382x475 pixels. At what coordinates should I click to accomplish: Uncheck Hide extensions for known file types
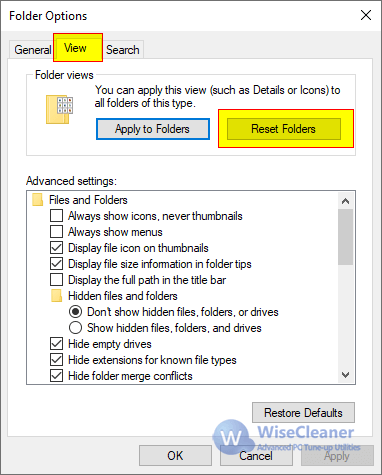click(57, 360)
